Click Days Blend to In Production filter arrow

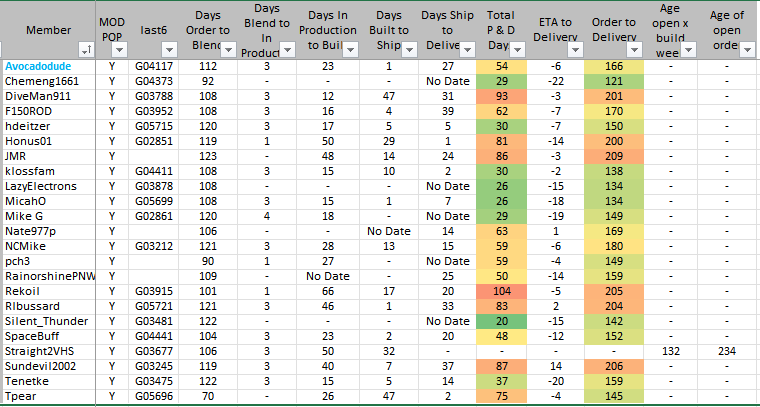coord(287,49)
